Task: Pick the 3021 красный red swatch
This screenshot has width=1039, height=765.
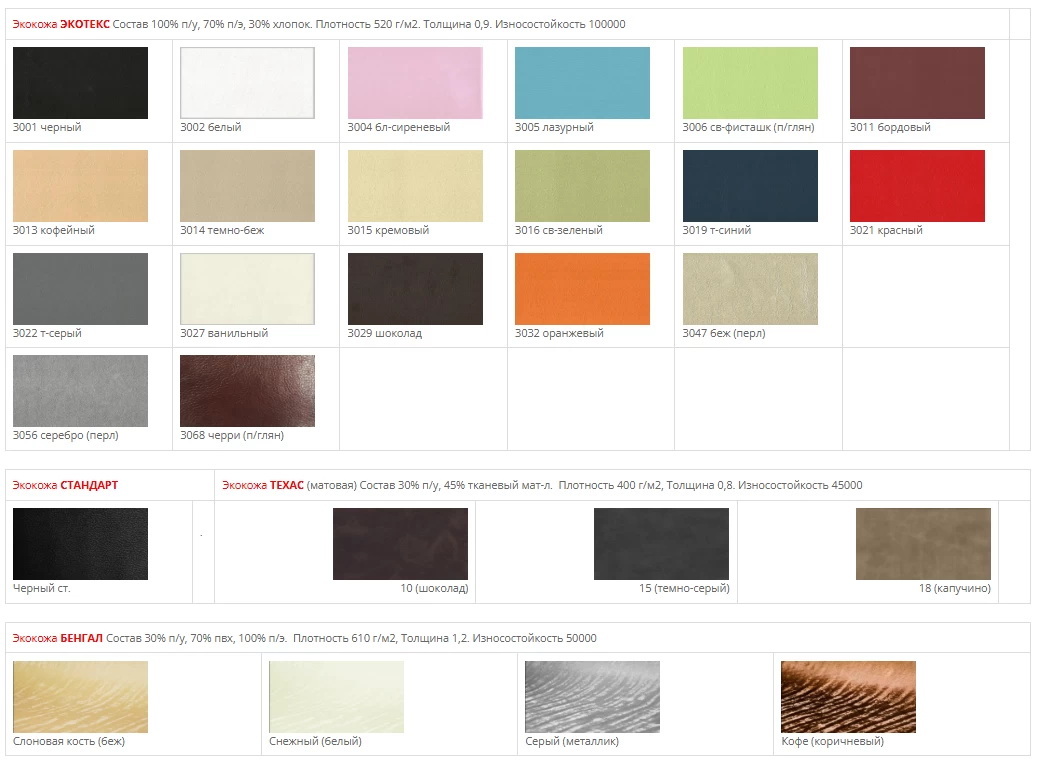Action: (917, 186)
